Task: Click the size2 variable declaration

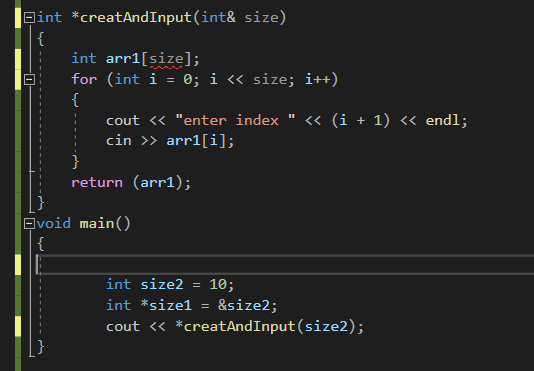Action: pyautogui.click(x=162, y=285)
